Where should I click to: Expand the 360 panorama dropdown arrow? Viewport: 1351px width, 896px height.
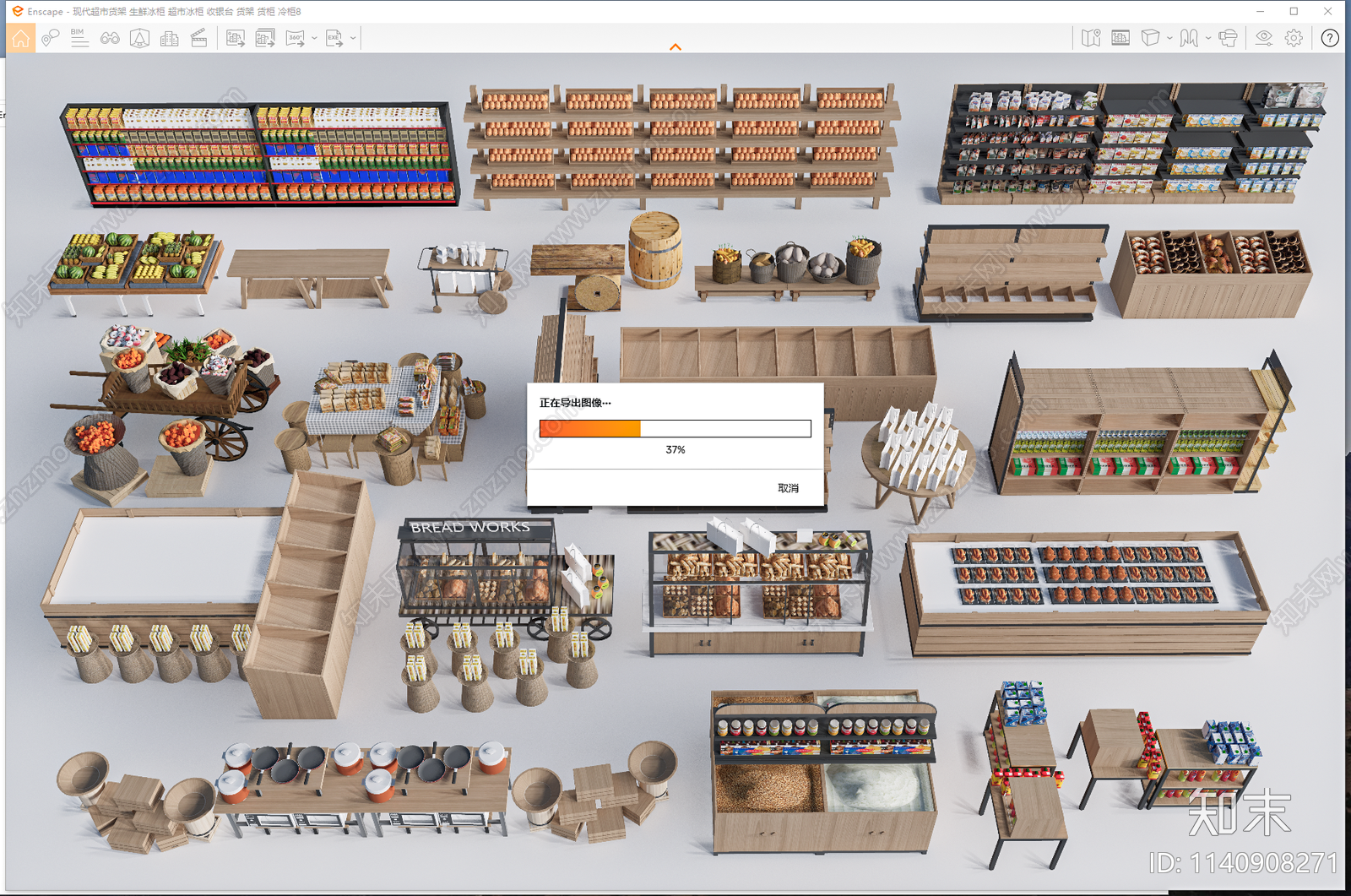314,38
